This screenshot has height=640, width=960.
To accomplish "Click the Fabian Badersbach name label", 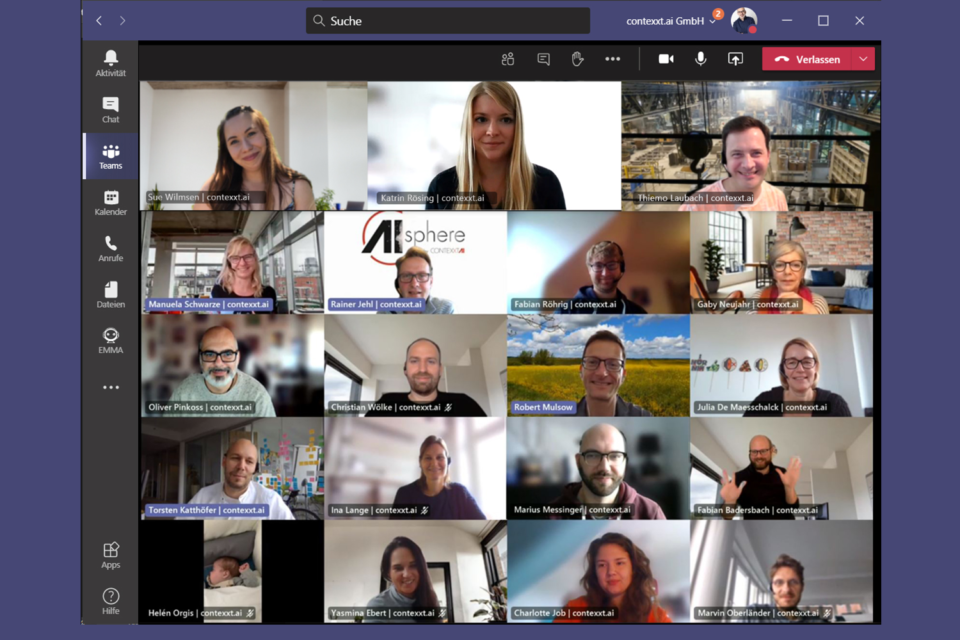I will coord(757,510).
